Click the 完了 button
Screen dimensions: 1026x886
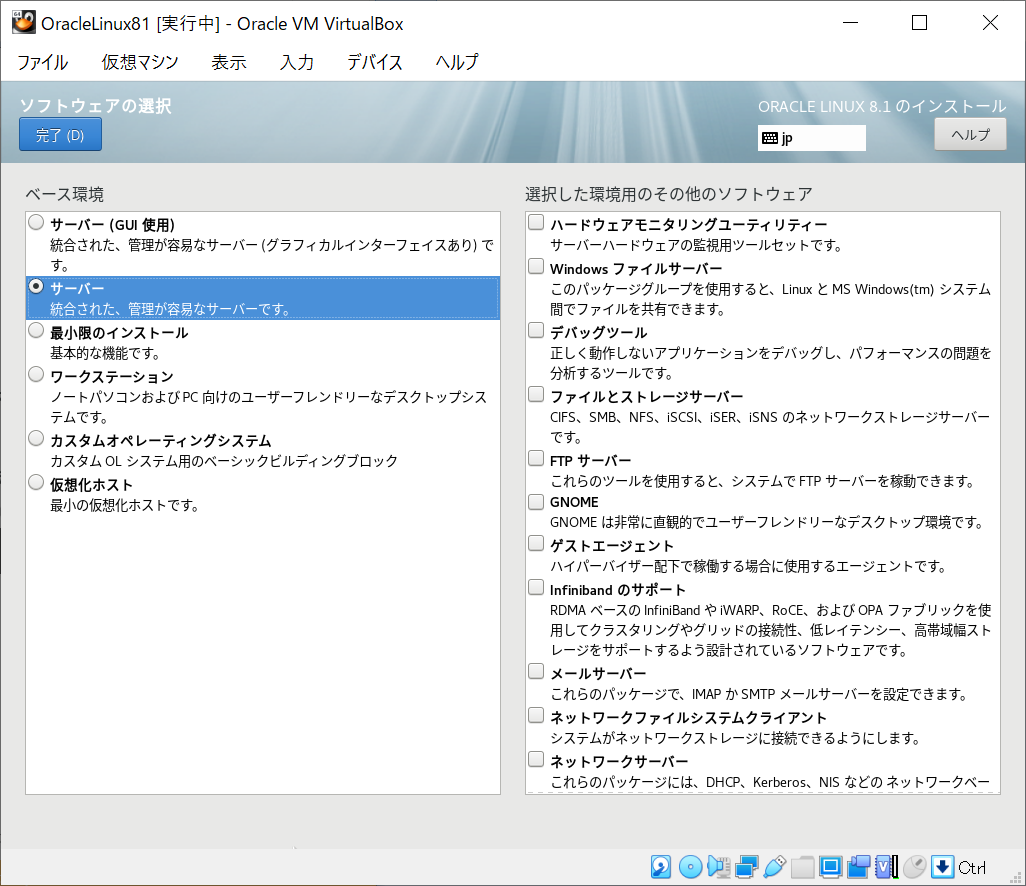60,133
